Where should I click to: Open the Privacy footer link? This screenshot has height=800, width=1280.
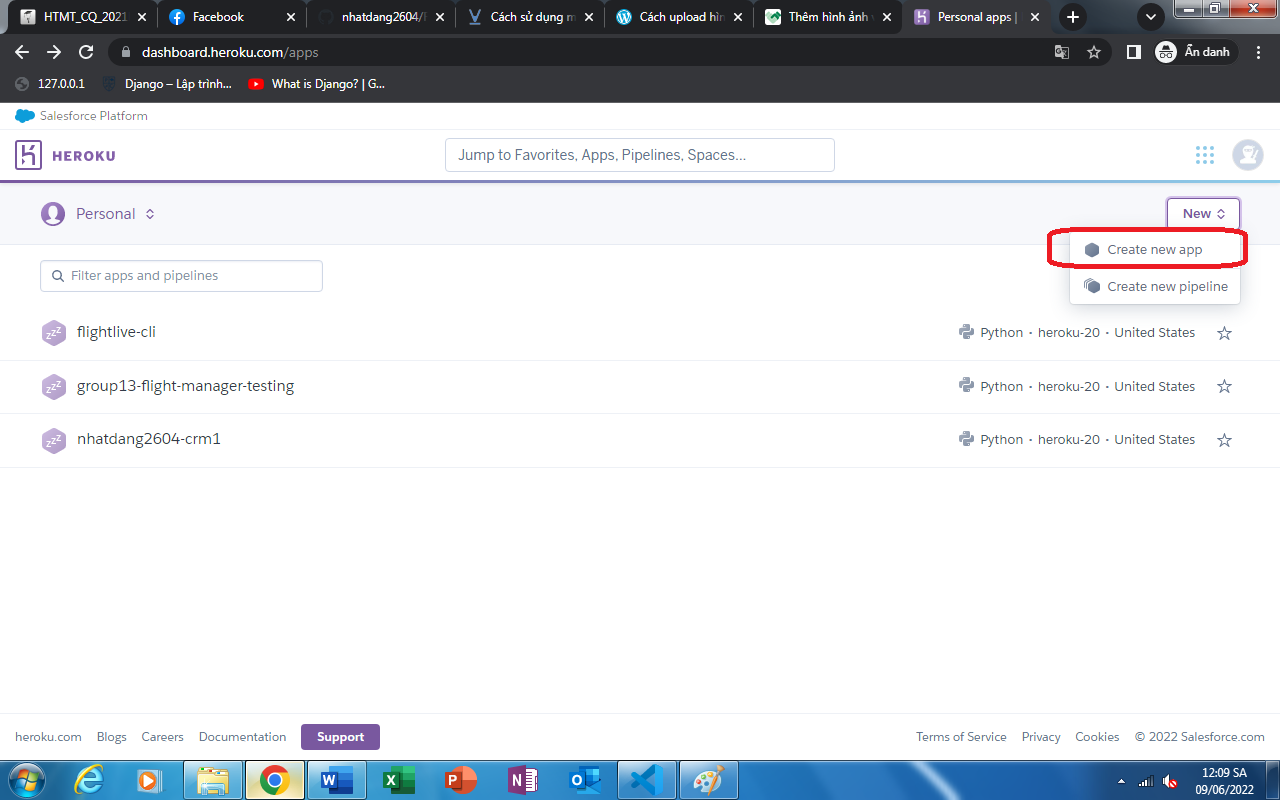pos(1041,737)
